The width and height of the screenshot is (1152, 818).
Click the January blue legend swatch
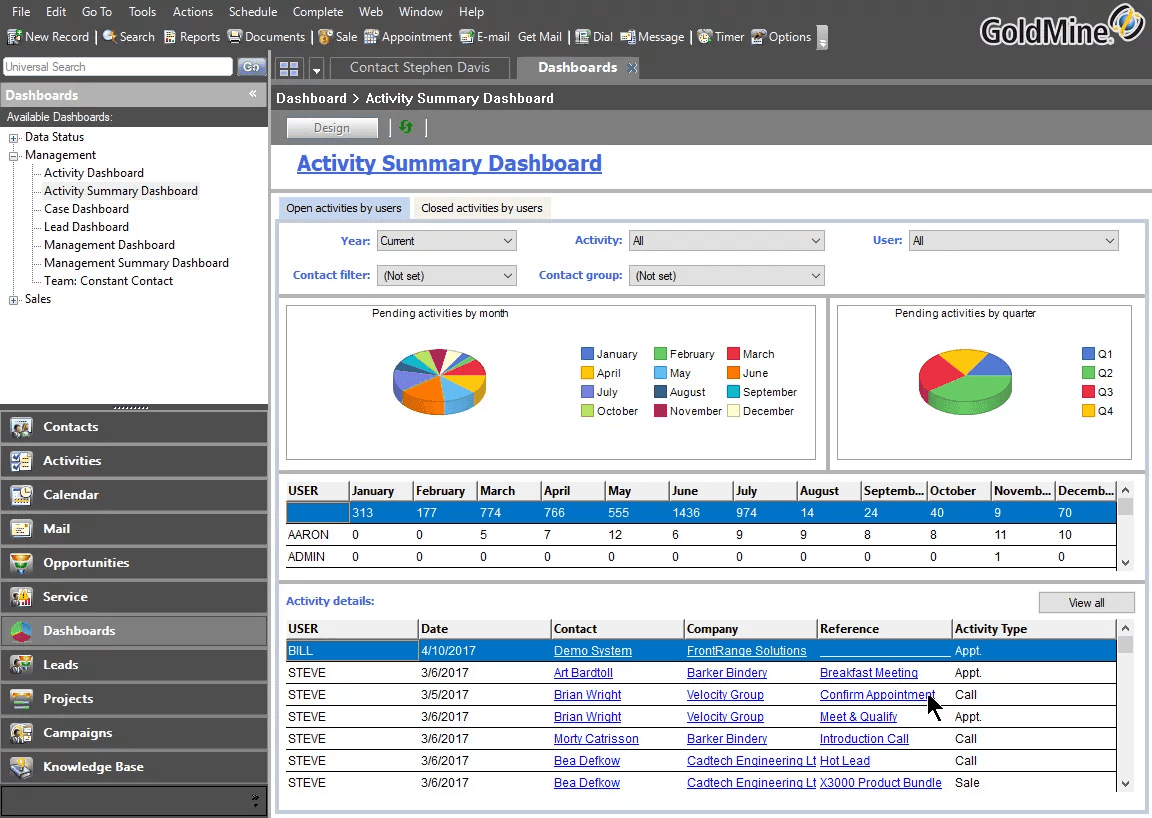[587, 354]
